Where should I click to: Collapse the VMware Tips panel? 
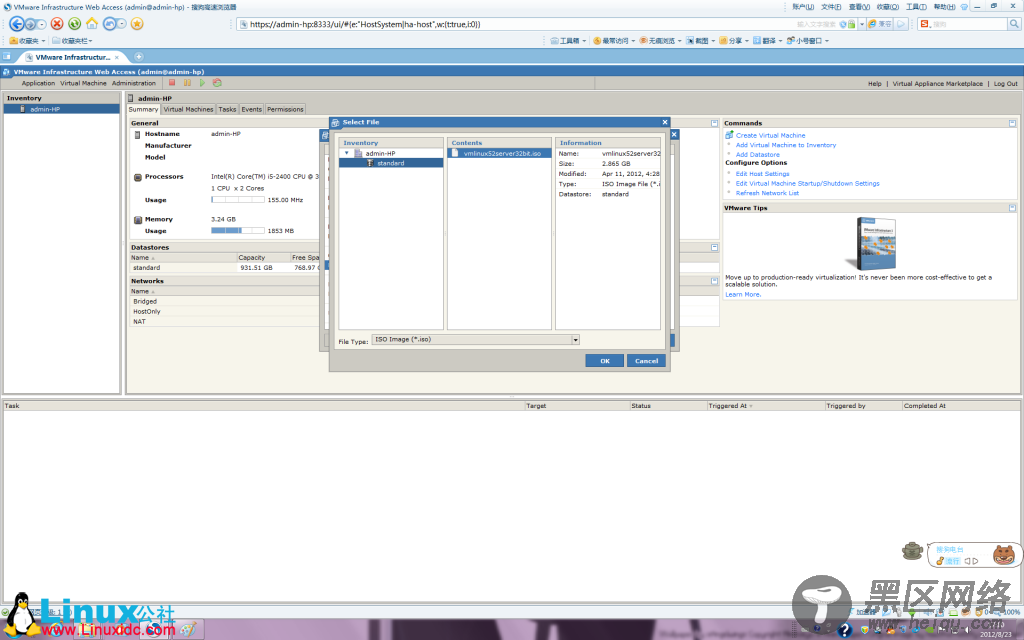point(1013,208)
